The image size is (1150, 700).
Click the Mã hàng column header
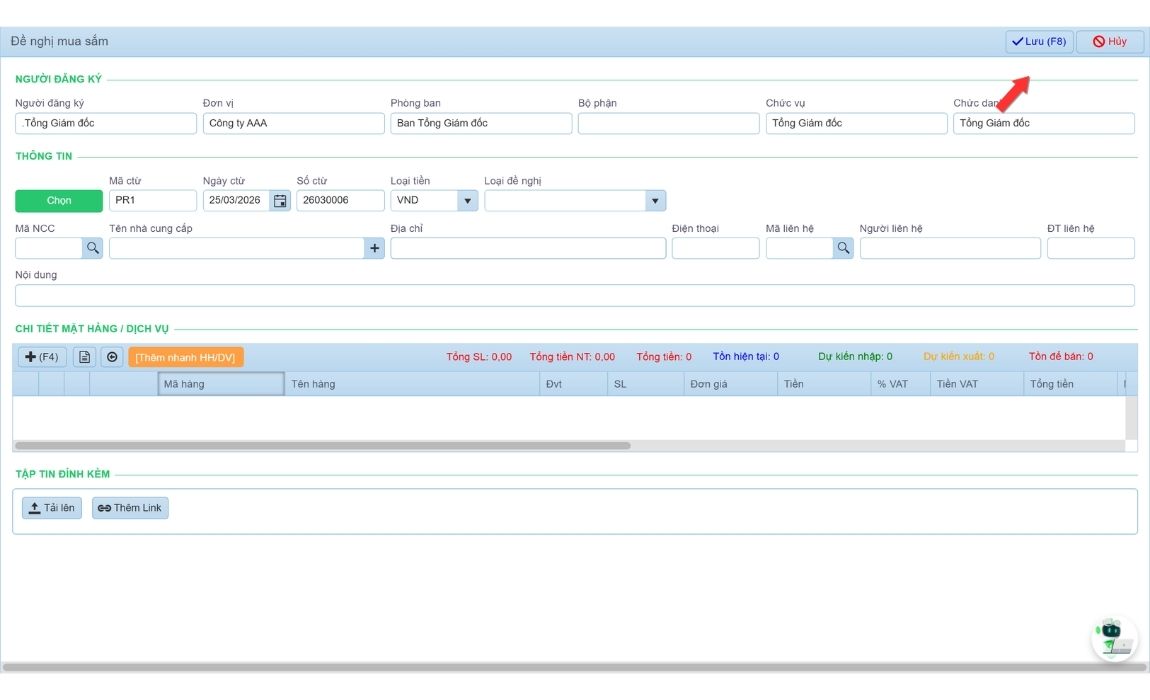[221, 384]
